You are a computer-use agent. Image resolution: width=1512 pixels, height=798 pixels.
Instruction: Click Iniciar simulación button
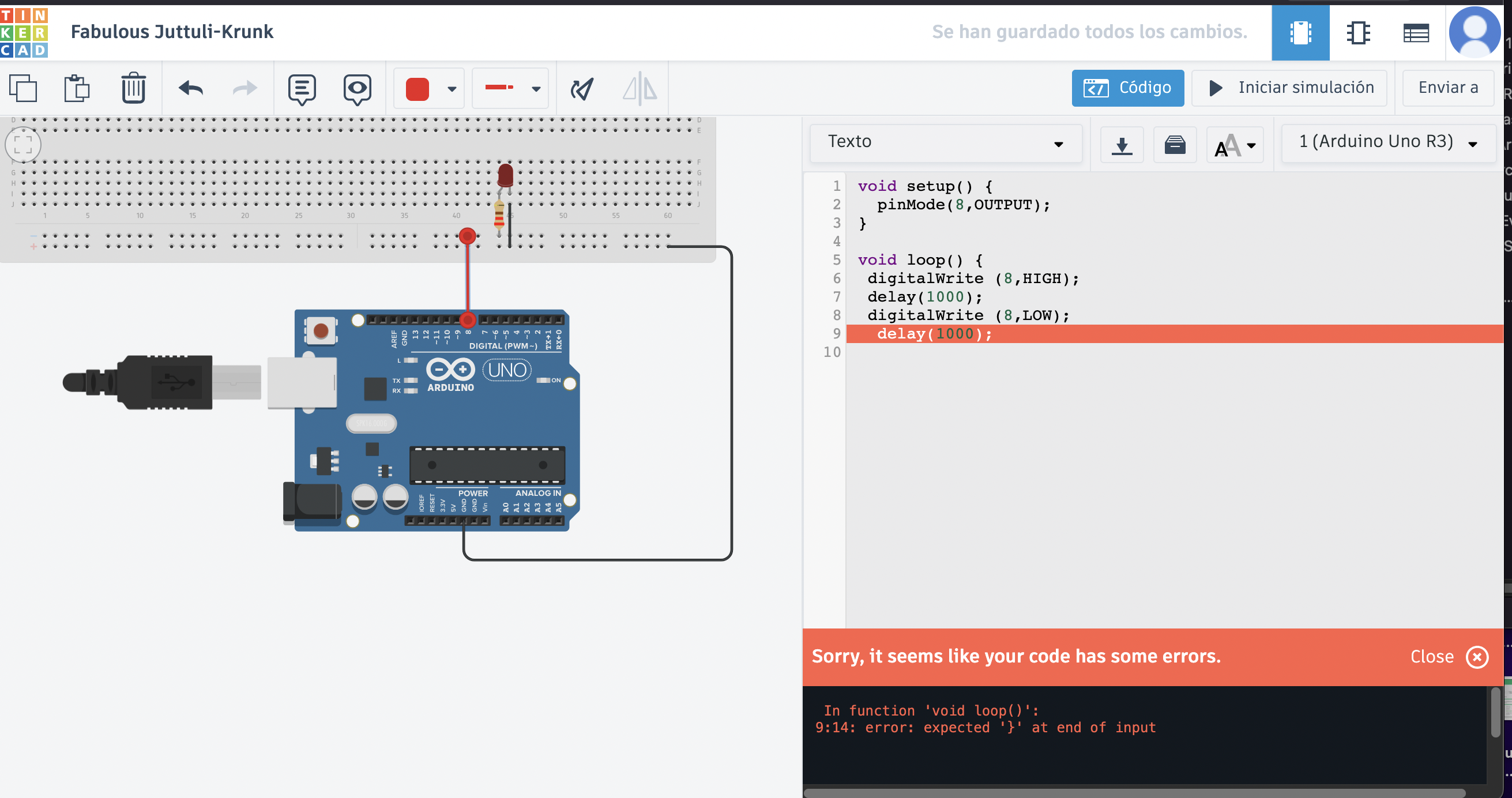click(1289, 88)
